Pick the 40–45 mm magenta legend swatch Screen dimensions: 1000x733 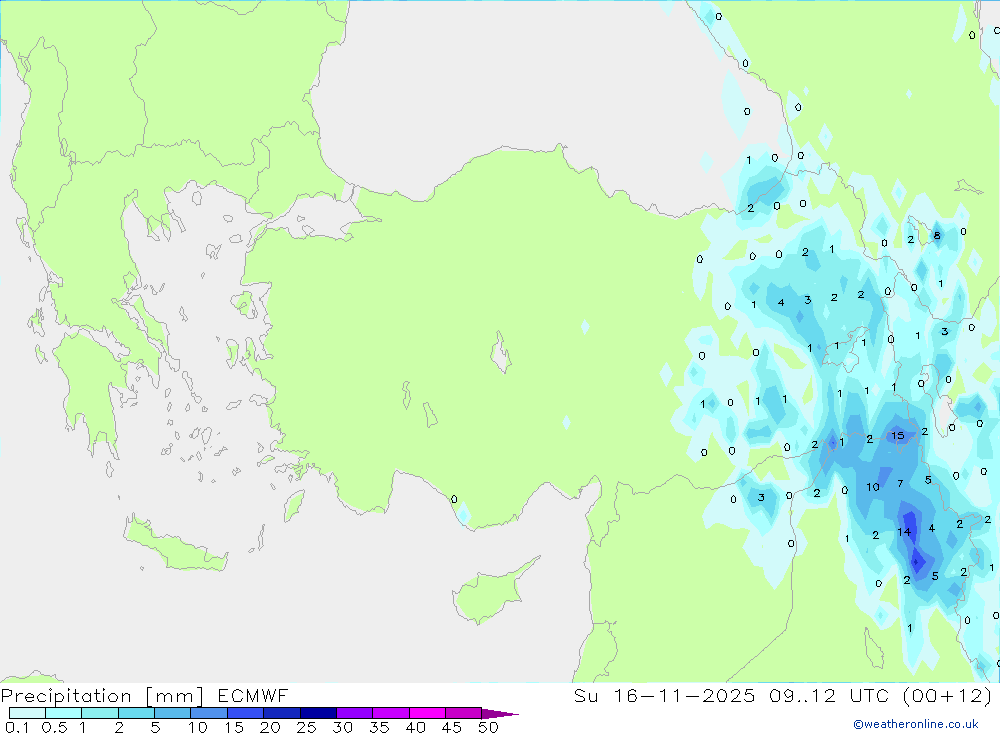tap(427, 713)
